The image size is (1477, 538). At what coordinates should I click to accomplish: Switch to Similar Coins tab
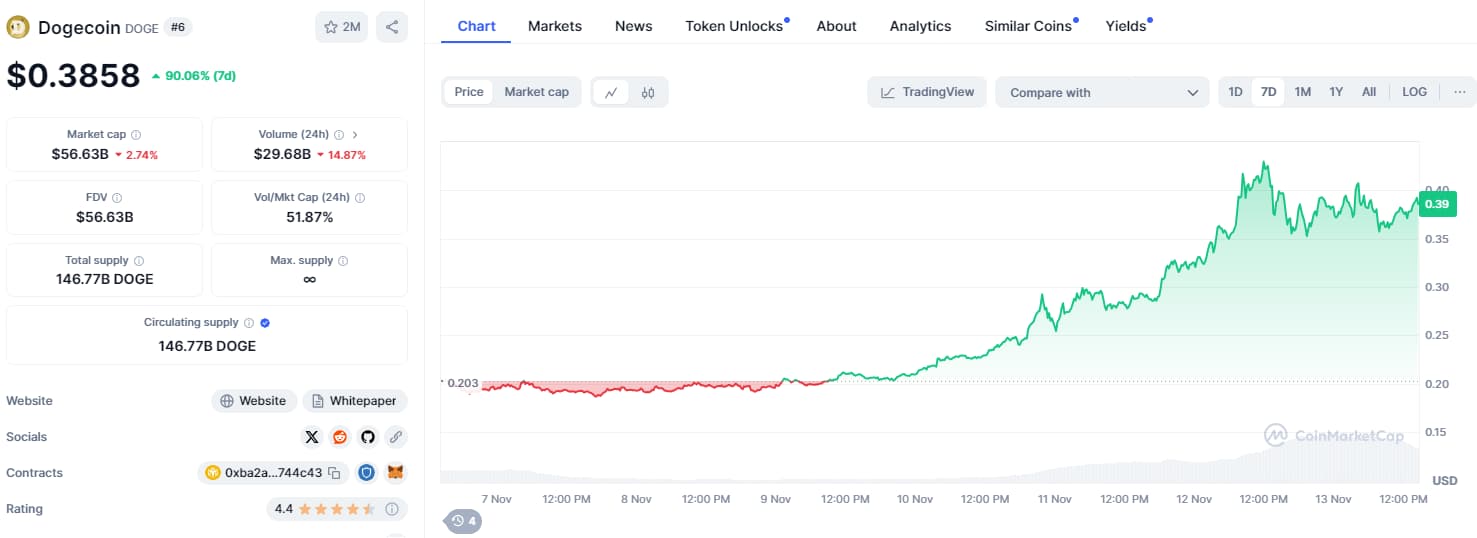[1030, 26]
